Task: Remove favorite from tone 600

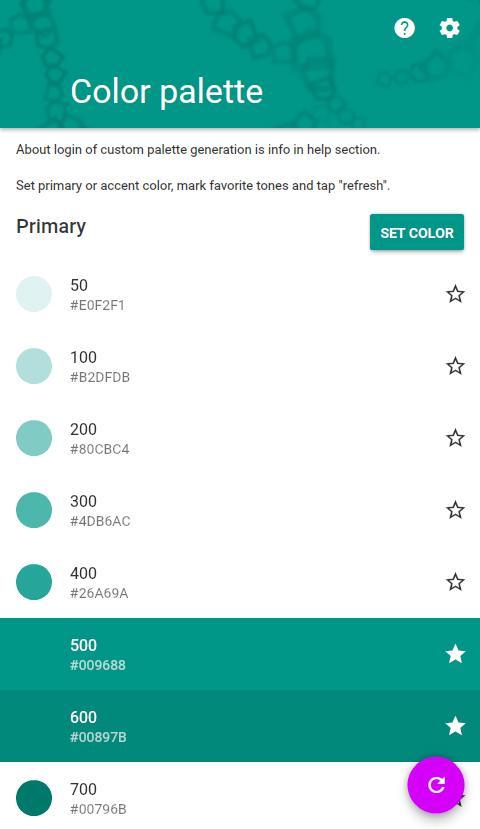Action: [455, 726]
